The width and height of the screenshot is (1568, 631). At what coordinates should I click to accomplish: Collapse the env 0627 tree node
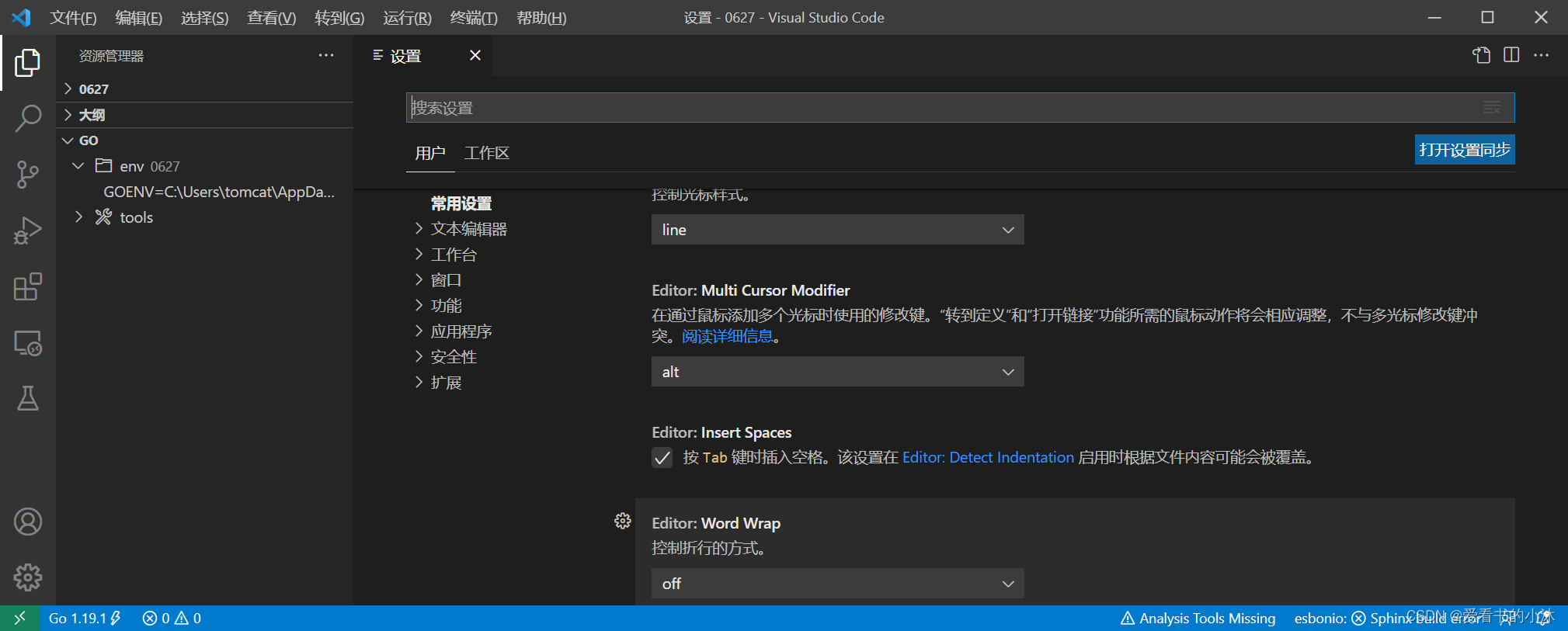point(78,166)
